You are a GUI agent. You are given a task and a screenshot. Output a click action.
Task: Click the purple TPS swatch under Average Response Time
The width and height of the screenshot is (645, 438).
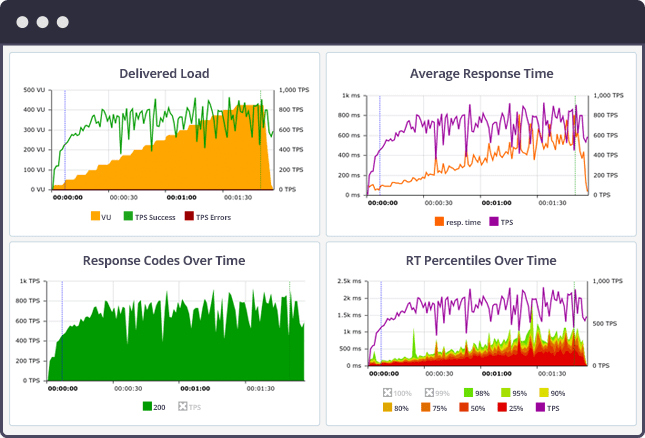(x=494, y=222)
